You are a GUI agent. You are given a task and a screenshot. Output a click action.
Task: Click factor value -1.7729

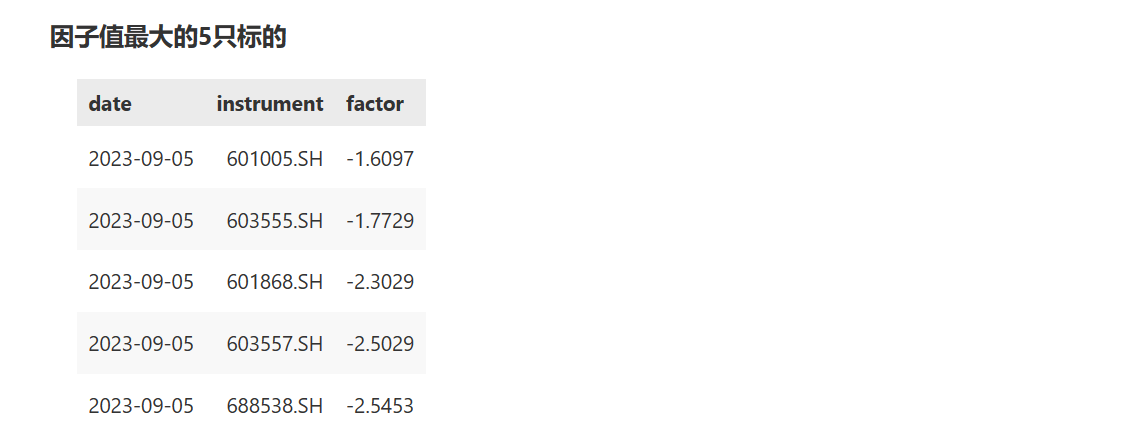click(380, 220)
